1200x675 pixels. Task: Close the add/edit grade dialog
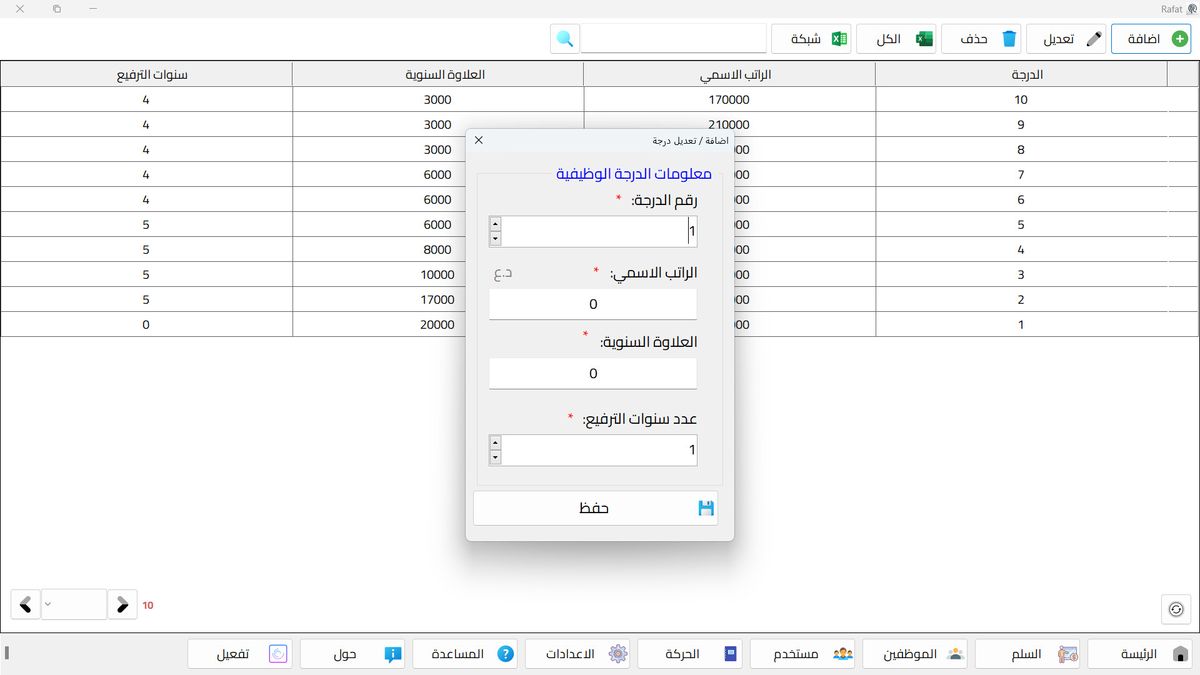[479, 140]
